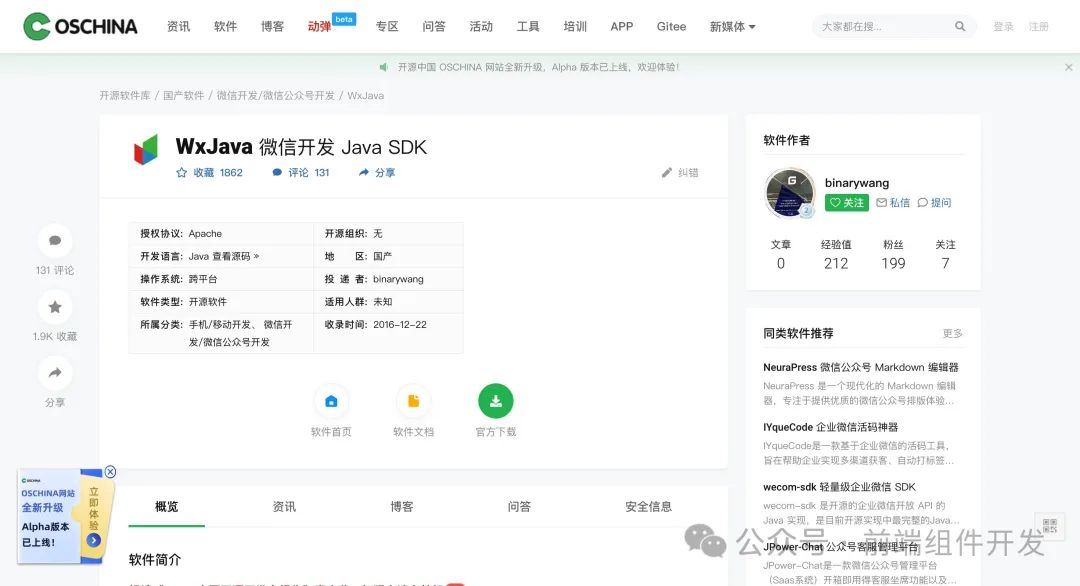Click the 国产软件 breadcrumb
Viewport: 1080px width, 586px height.
[183, 95]
